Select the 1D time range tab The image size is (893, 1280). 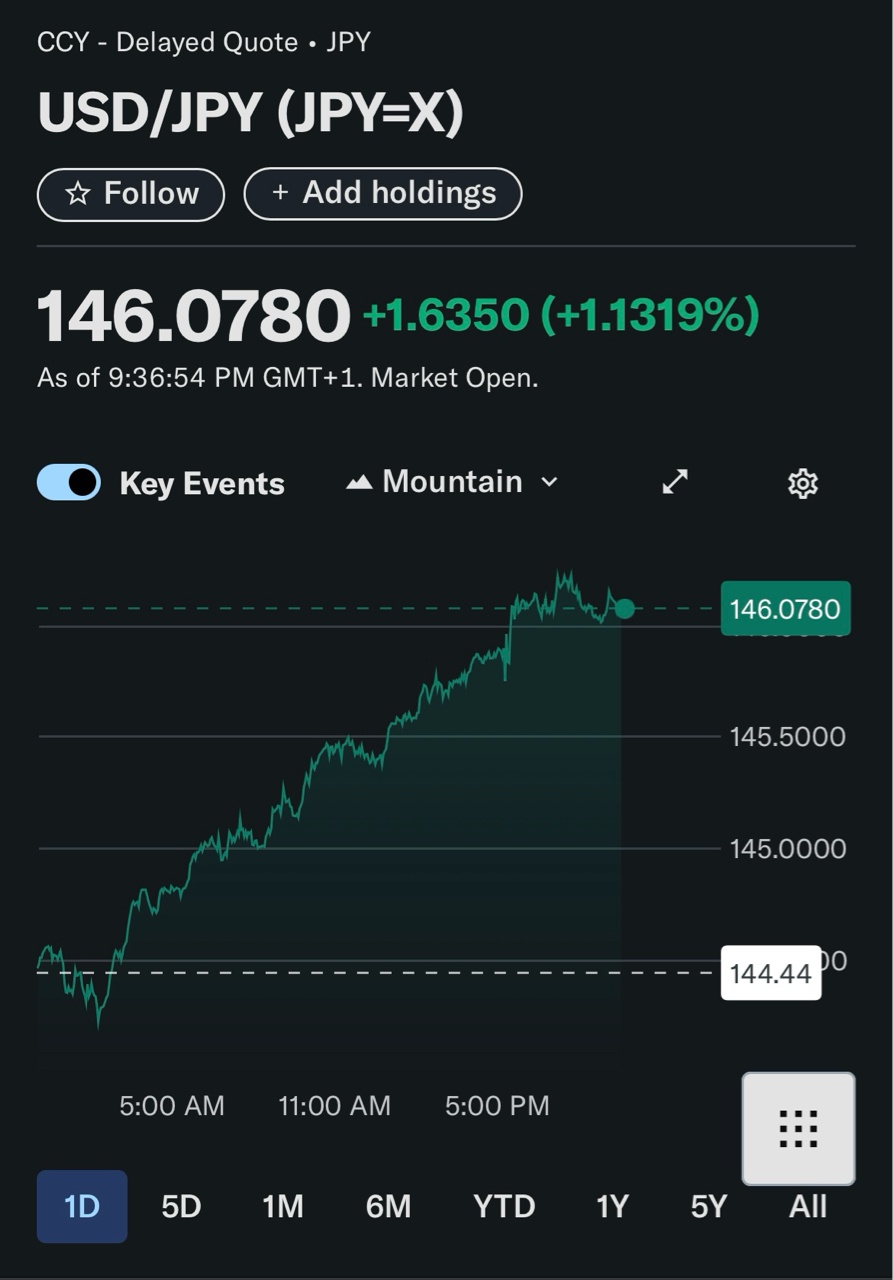point(82,1206)
